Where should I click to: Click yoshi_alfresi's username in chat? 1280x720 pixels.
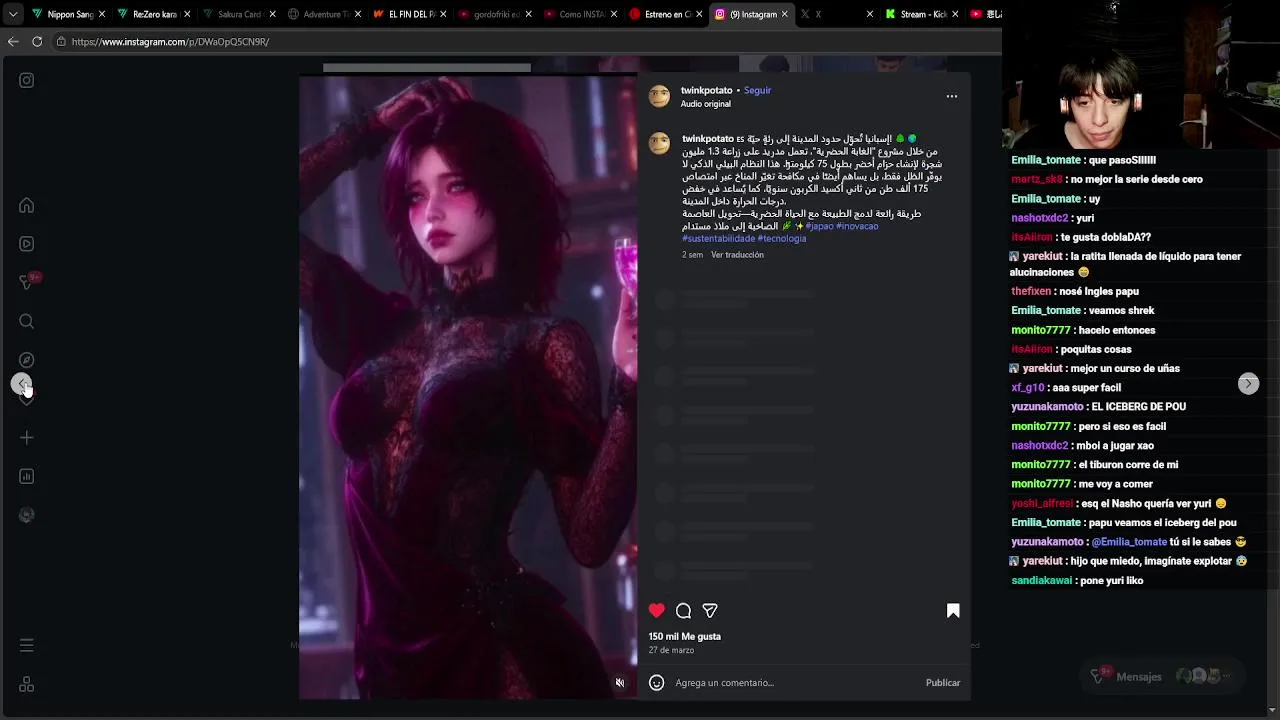[1042, 504]
